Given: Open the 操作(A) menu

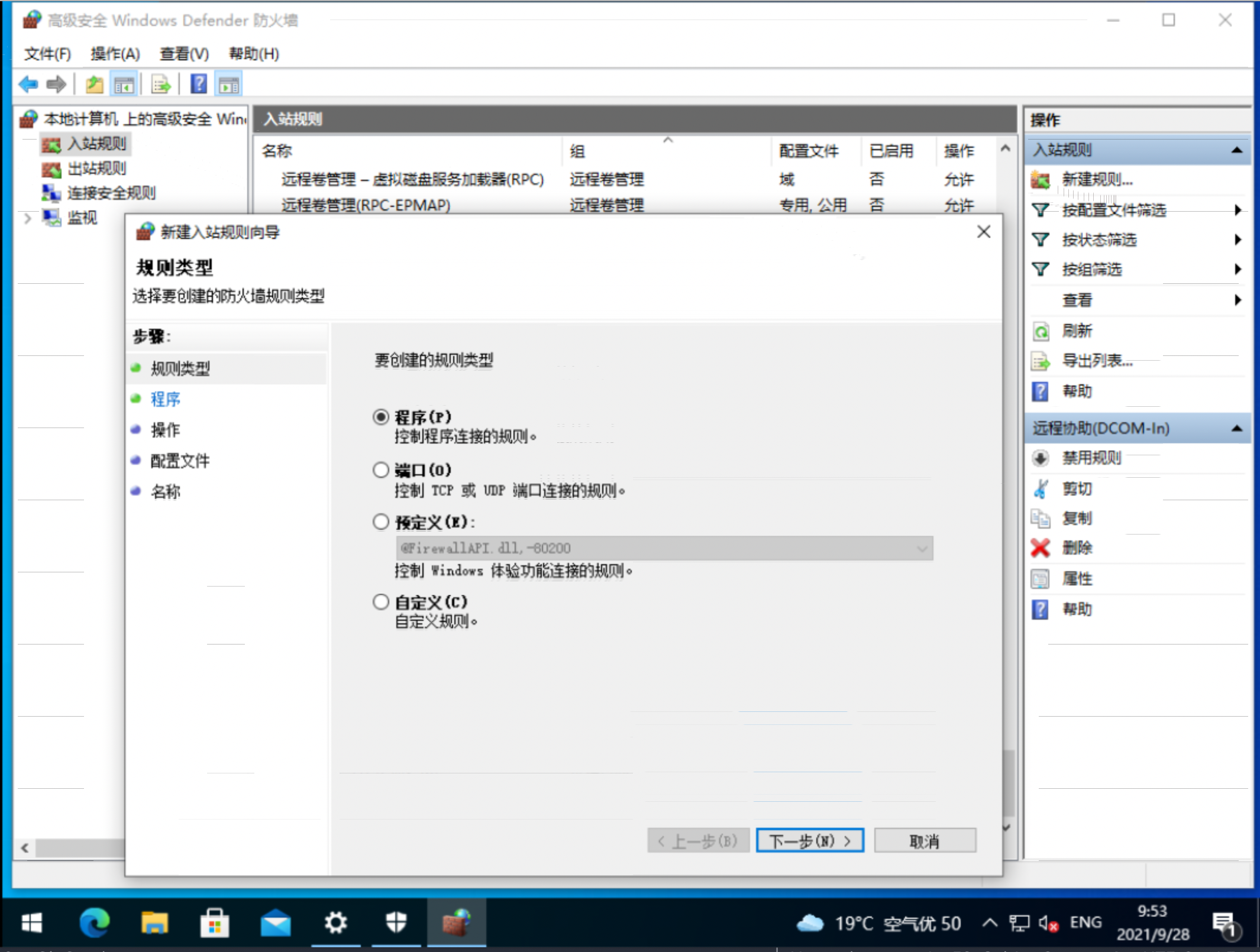Looking at the screenshot, I should point(115,54).
